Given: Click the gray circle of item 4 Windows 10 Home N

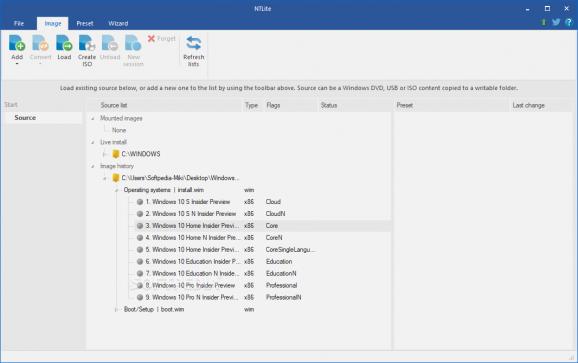Looking at the screenshot, I should tap(140, 238).
